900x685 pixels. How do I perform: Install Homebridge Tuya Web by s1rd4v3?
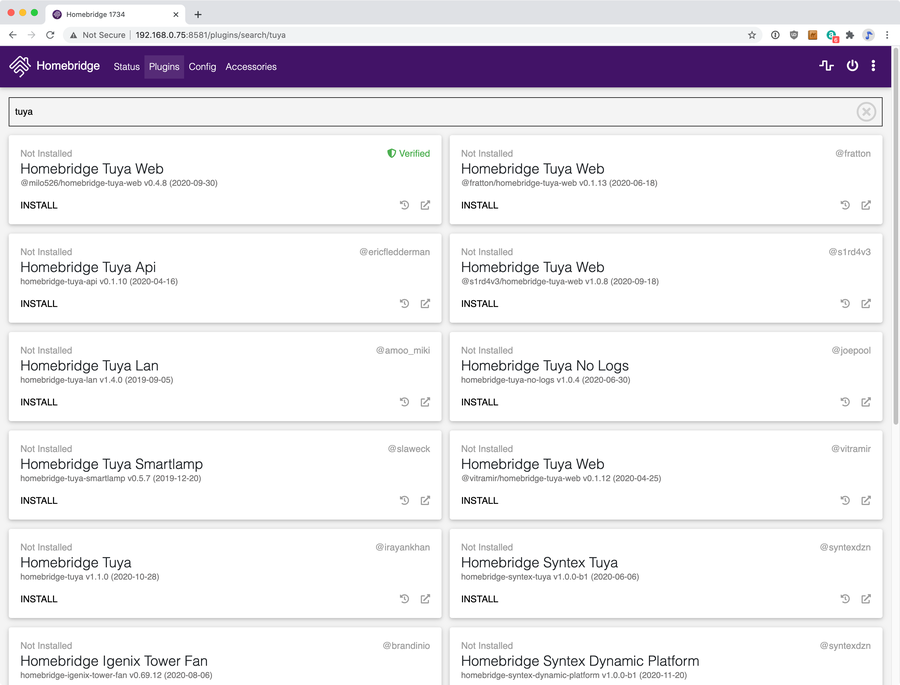[x=479, y=304]
